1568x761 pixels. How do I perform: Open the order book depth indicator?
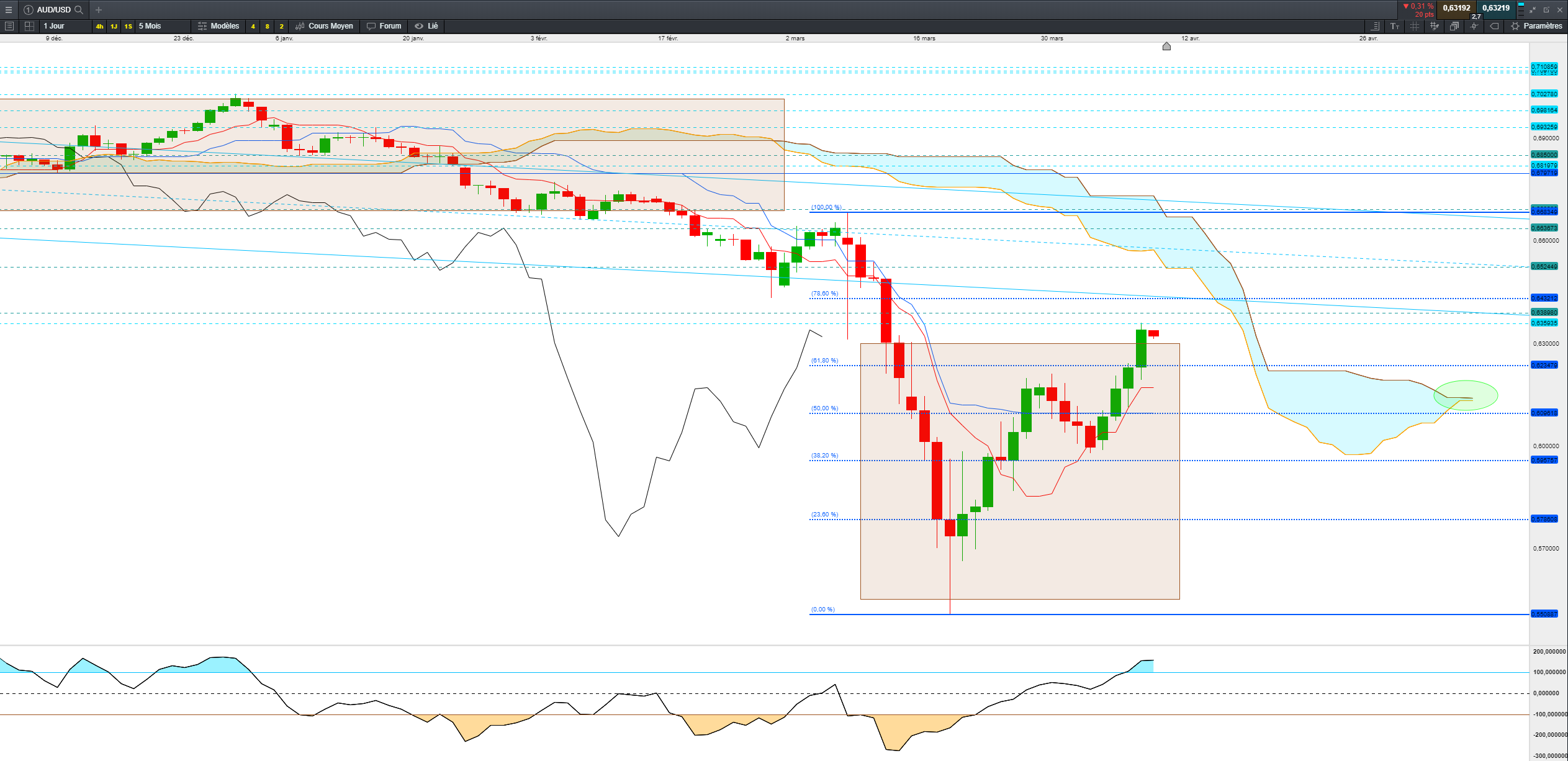(x=1520, y=9)
